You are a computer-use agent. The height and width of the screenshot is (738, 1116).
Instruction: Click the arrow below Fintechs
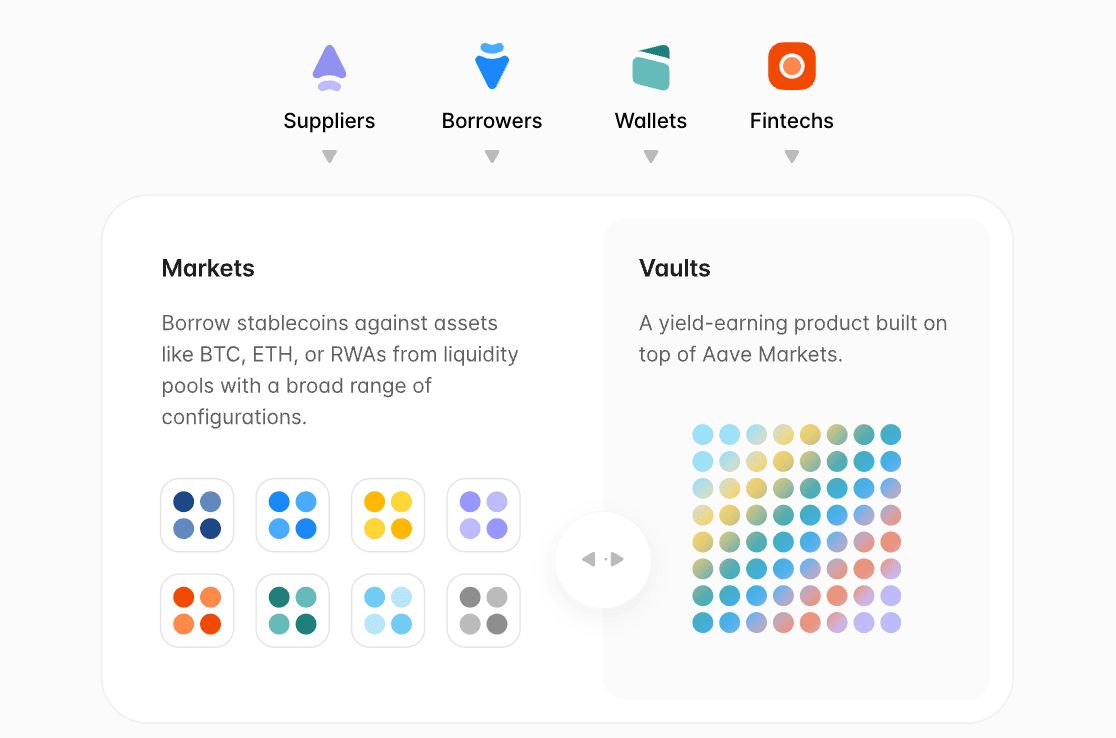tap(792, 157)
